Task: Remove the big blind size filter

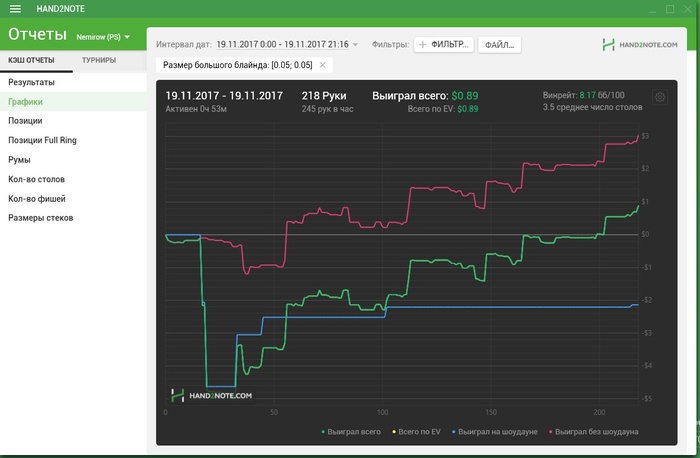Action: tap(322, 65)
